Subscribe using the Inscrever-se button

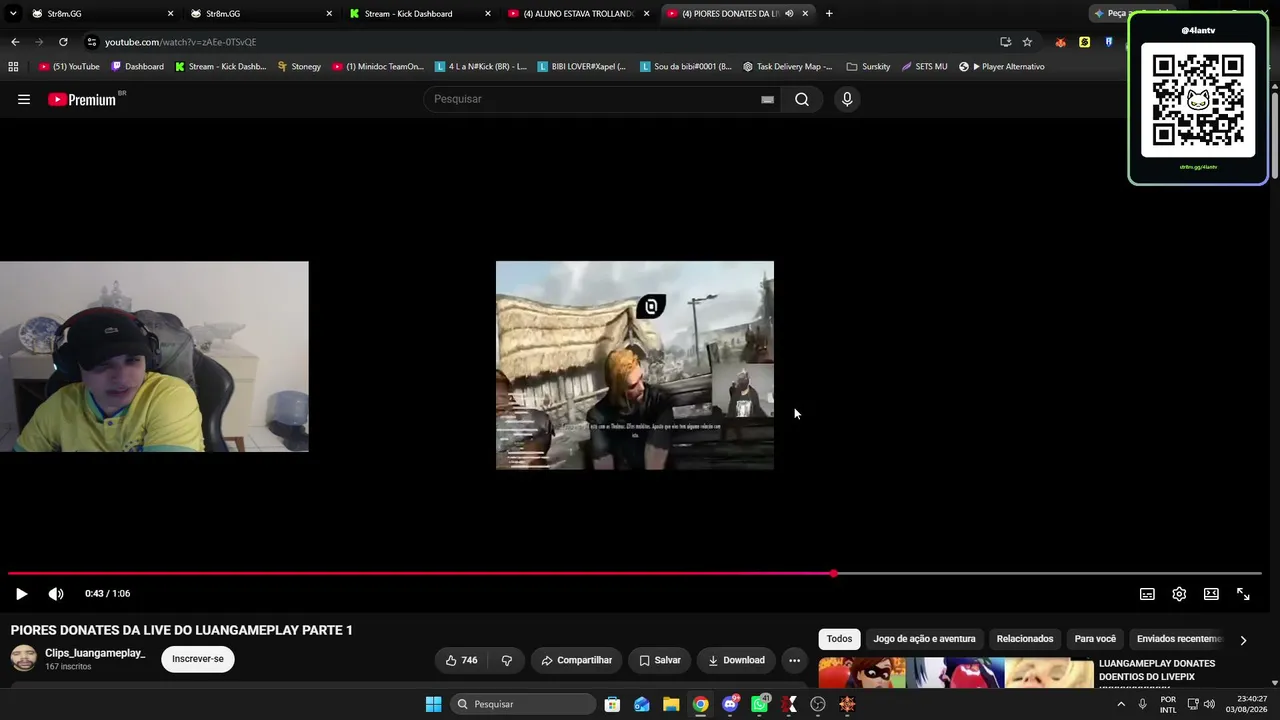tap(198, 659)
